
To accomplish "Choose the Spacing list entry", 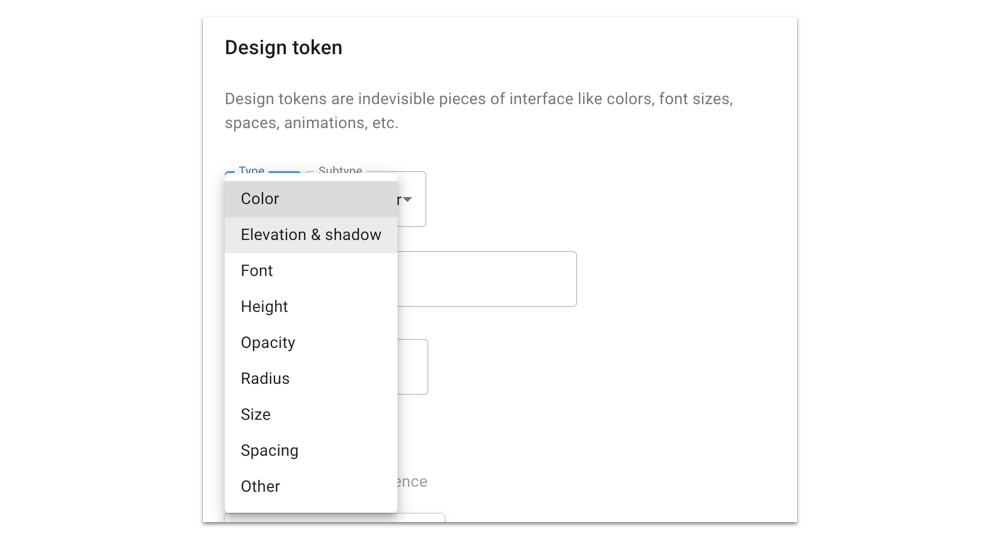I will [x=269, y=451].
